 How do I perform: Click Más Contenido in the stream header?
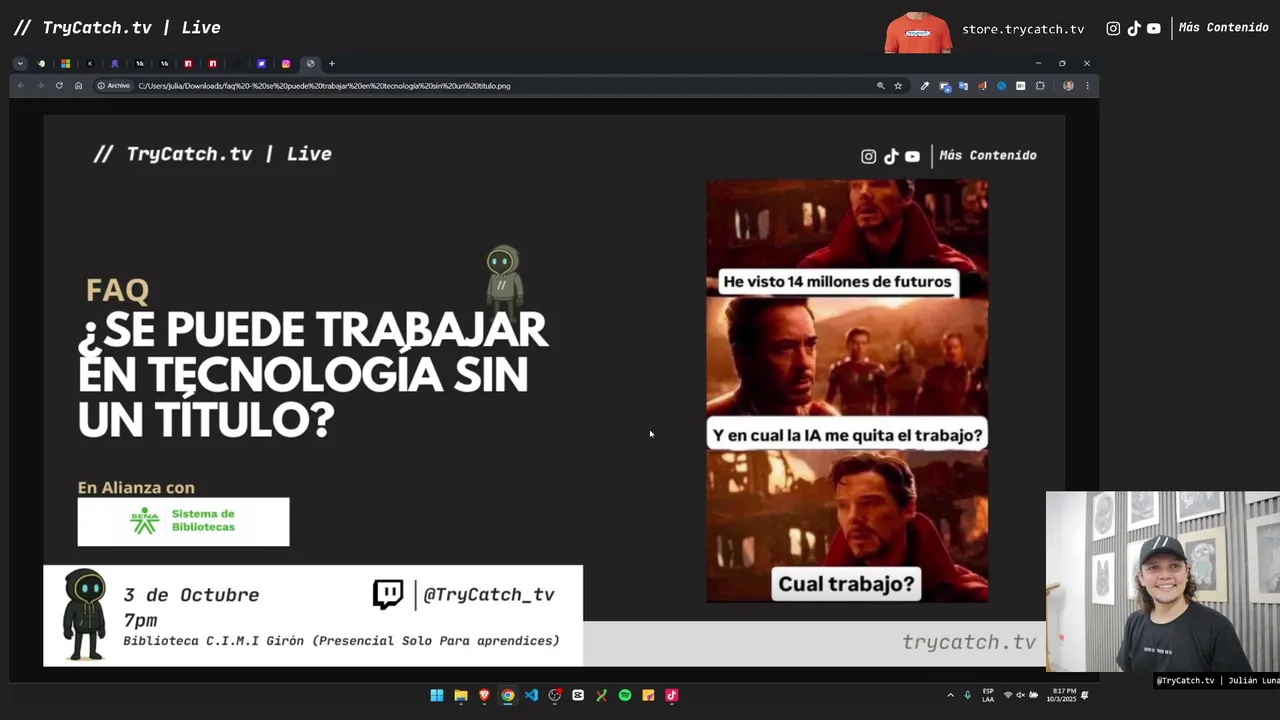click(x=1223, y=28)
